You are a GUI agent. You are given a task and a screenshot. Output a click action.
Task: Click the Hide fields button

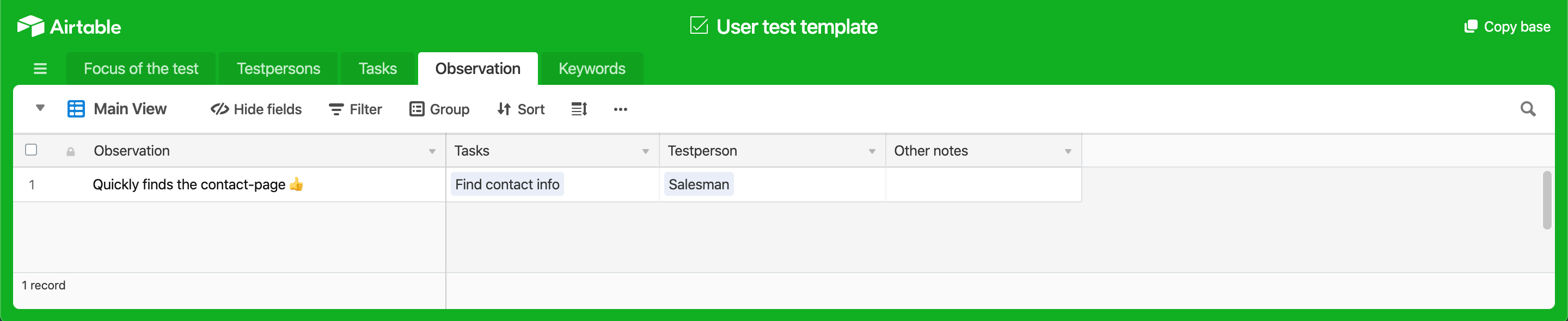(x=256, y=109)
